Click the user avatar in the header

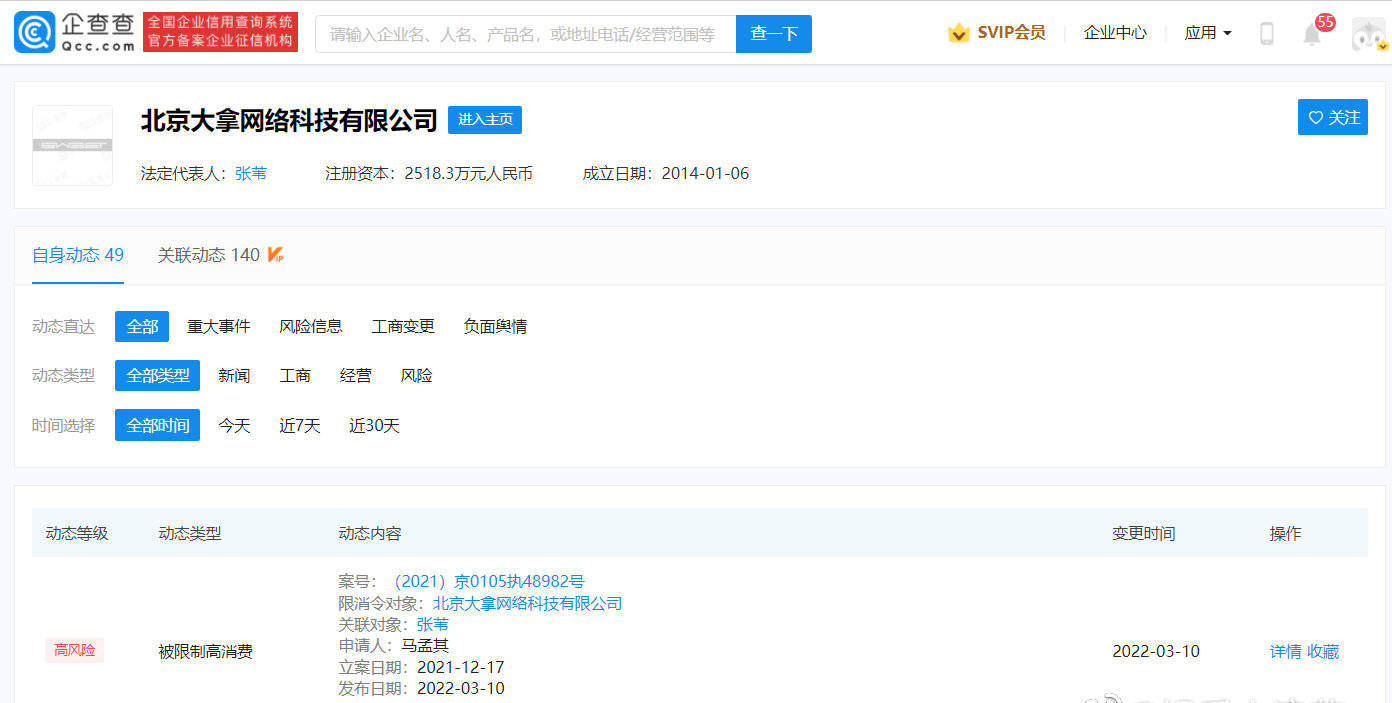point(1368,33)
